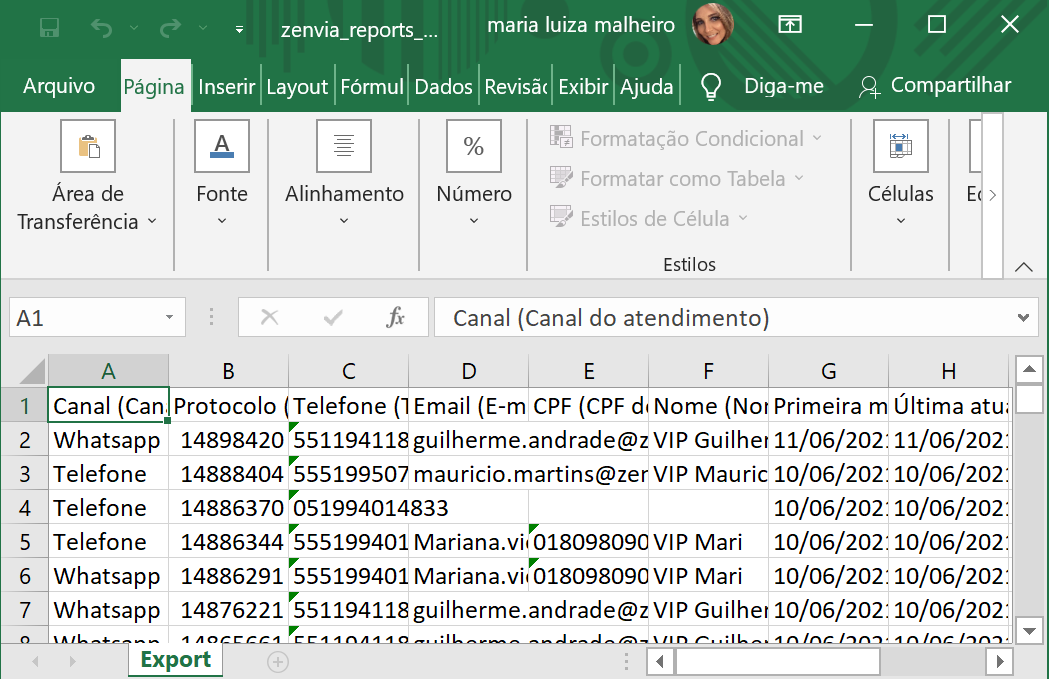Click the Compartilhar button
Image resolution: width=1049 pixels, height=679 pixels.
(x=935, y=86)
